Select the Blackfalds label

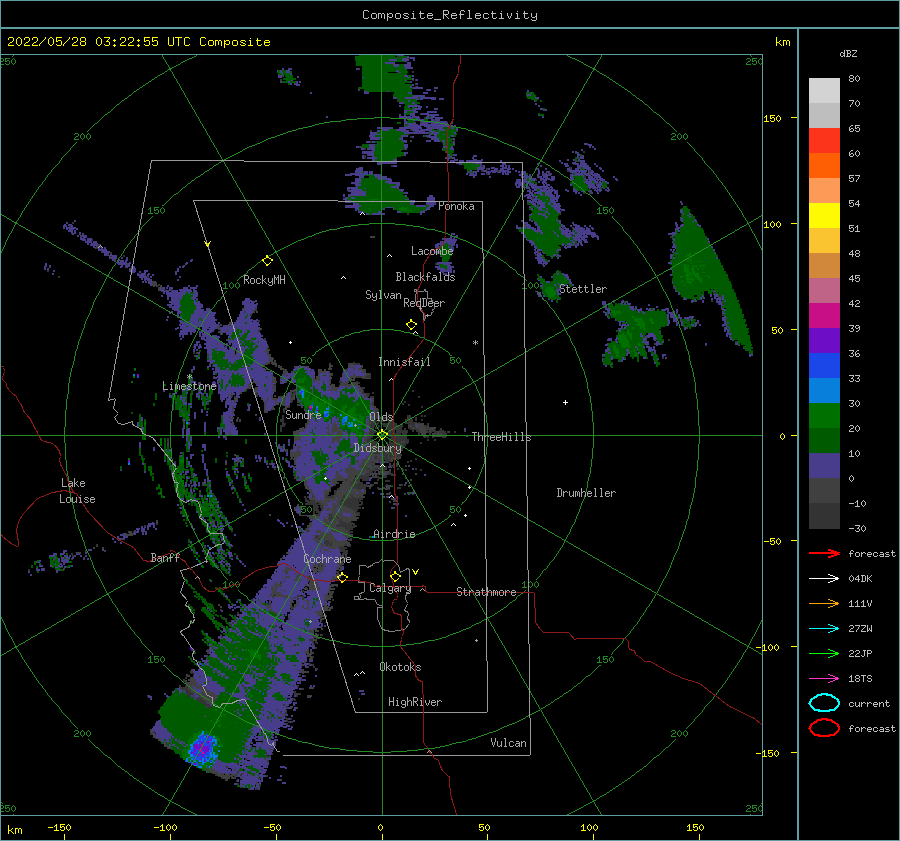coord(425,277)
